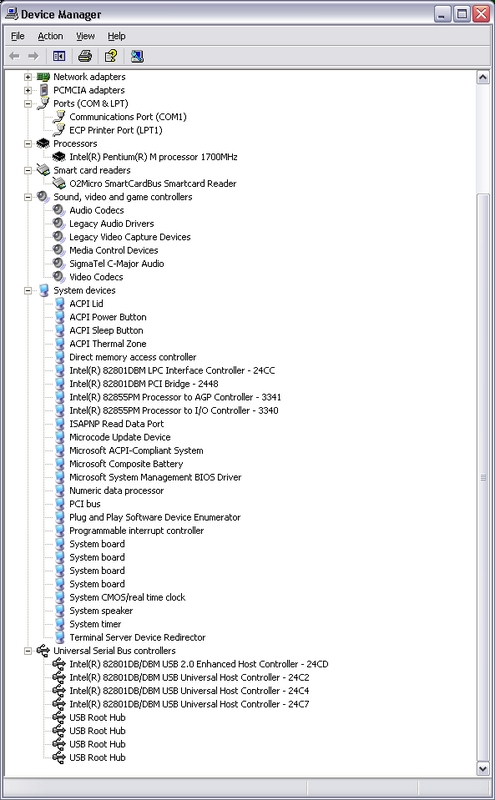This screenshot has height=800, width=495.
Task: Open the View menu
Action: click(x=85, y=36)
